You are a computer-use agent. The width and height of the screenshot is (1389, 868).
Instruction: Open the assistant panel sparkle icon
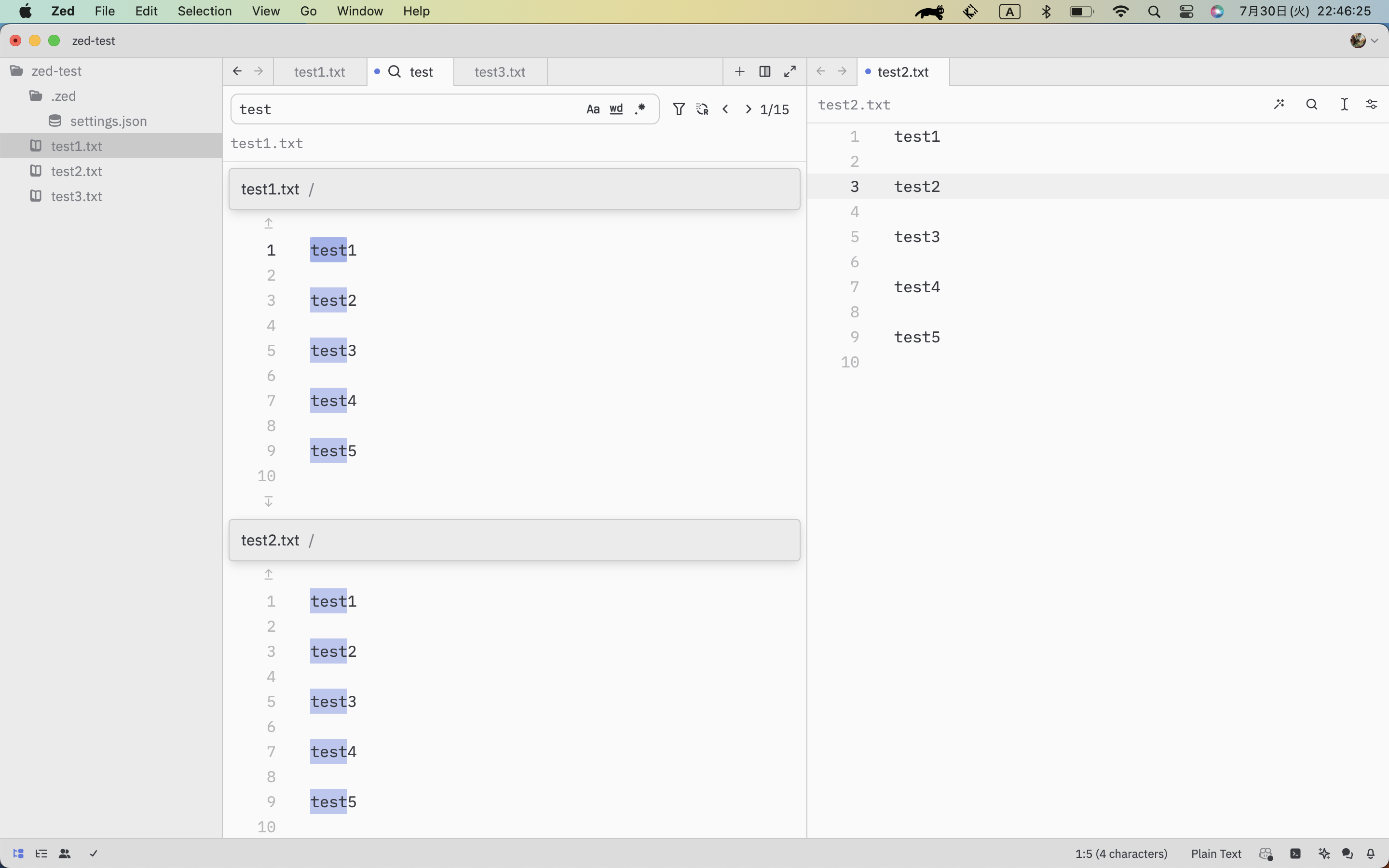tap(1324, 854)
